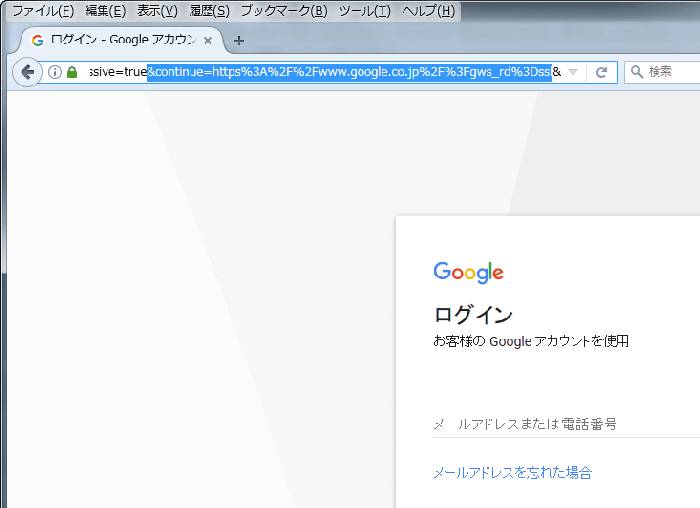This screenshot has height=508, width=700.
Task: Click the ログイン heading text
Action: (x=473, y=314)
